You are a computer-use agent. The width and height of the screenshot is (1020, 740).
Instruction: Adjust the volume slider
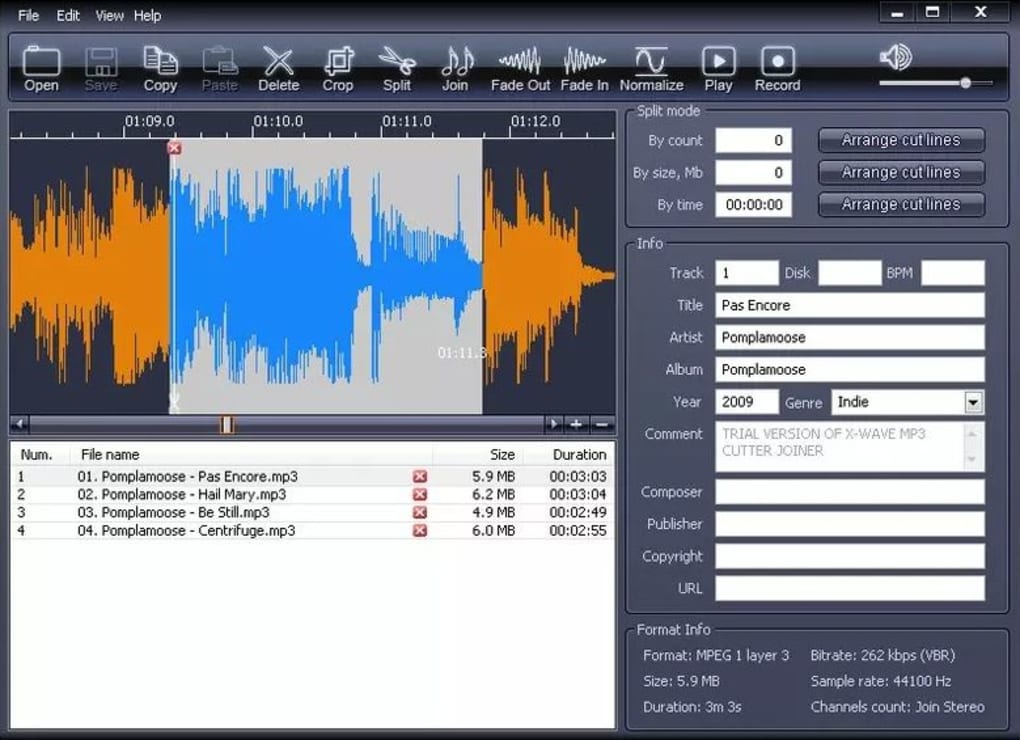[965, 85]
